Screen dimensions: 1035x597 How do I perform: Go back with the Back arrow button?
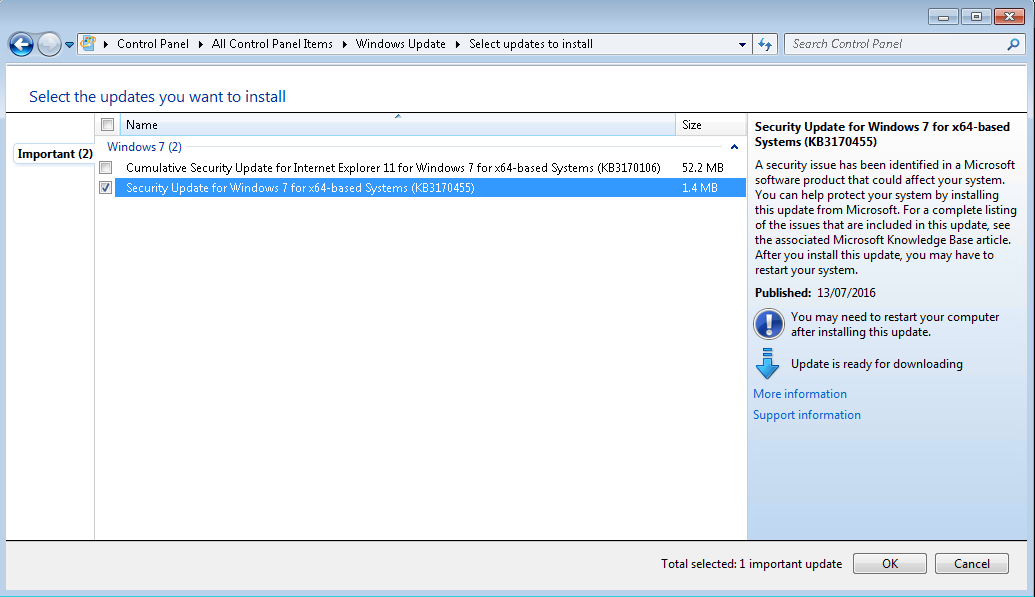[x=21, y=44]
